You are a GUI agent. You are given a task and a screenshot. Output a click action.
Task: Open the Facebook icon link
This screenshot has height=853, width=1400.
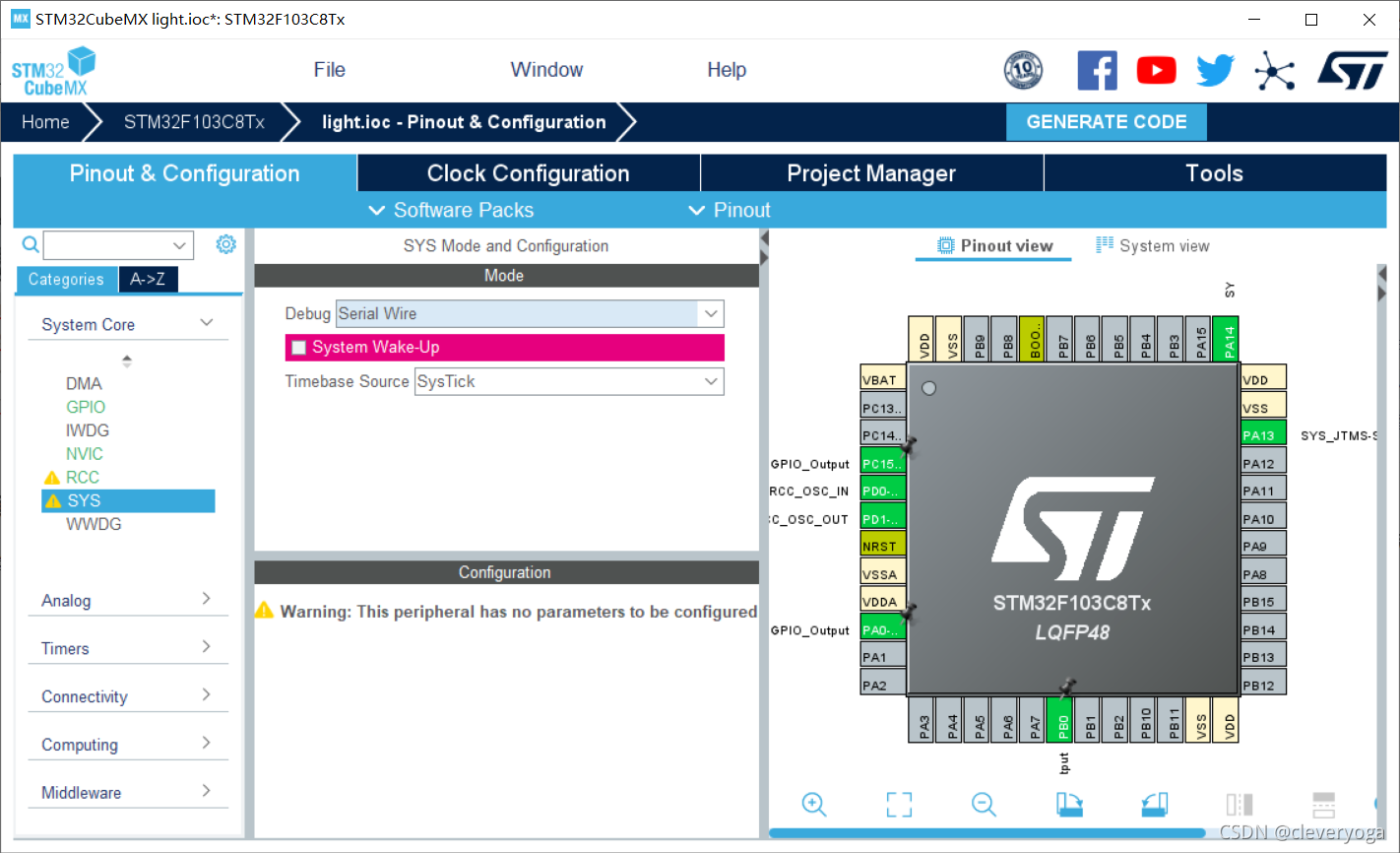coord(1097,70)
